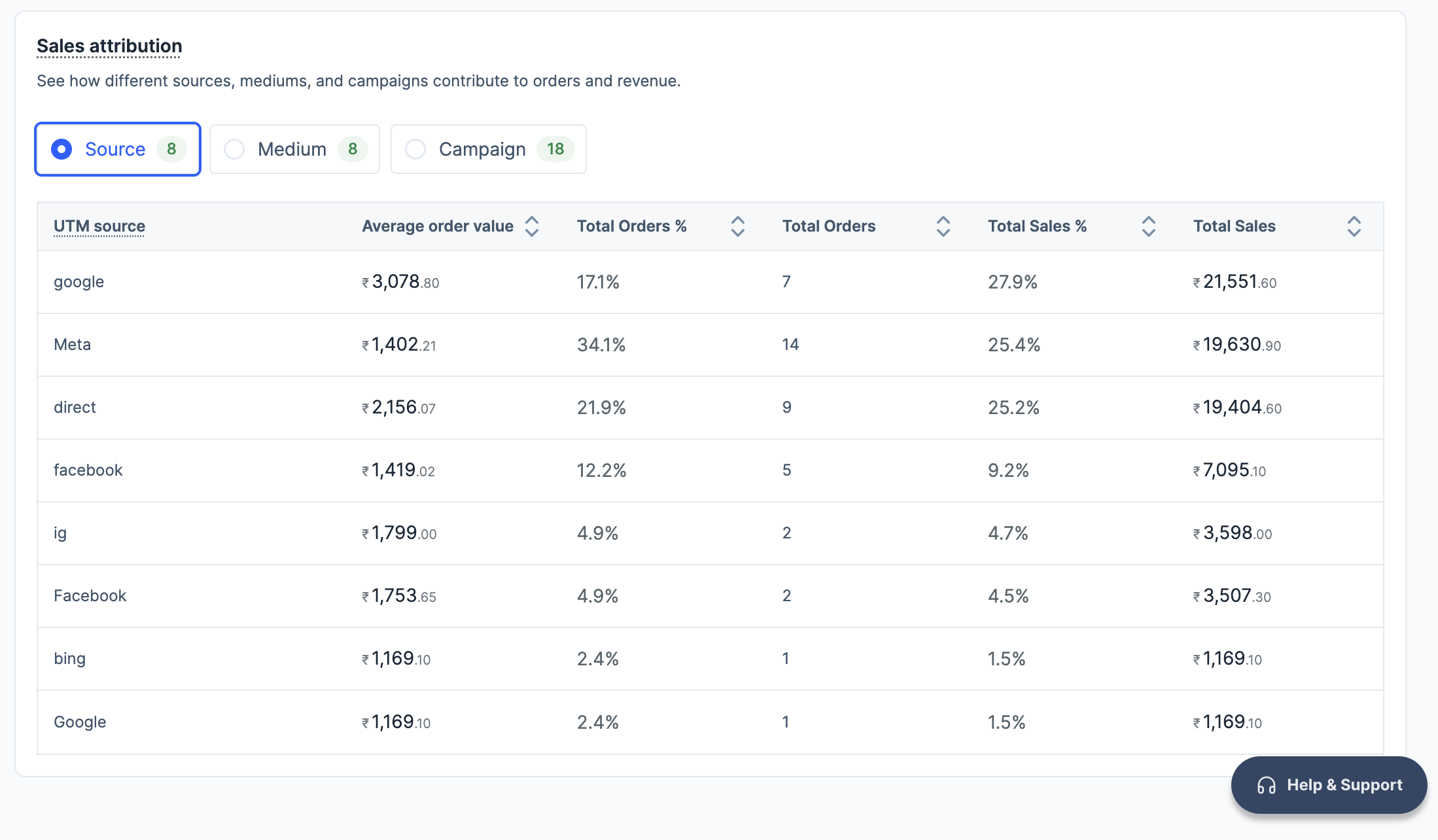Click the ig source row
The height and width of the screenshot is (840, 1438).
[x=60, y=533]
